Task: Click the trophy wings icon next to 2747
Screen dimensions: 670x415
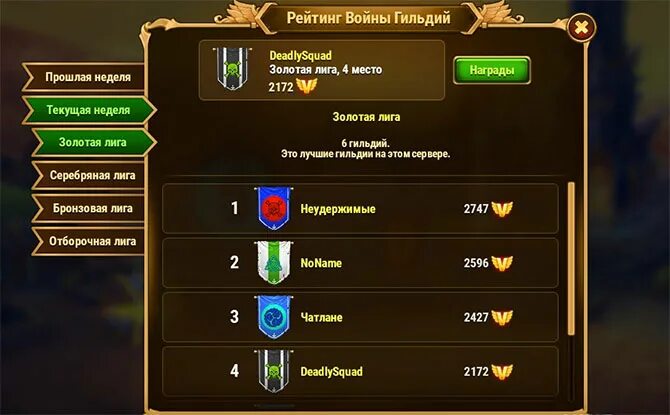Action: [x=502, y=209]
